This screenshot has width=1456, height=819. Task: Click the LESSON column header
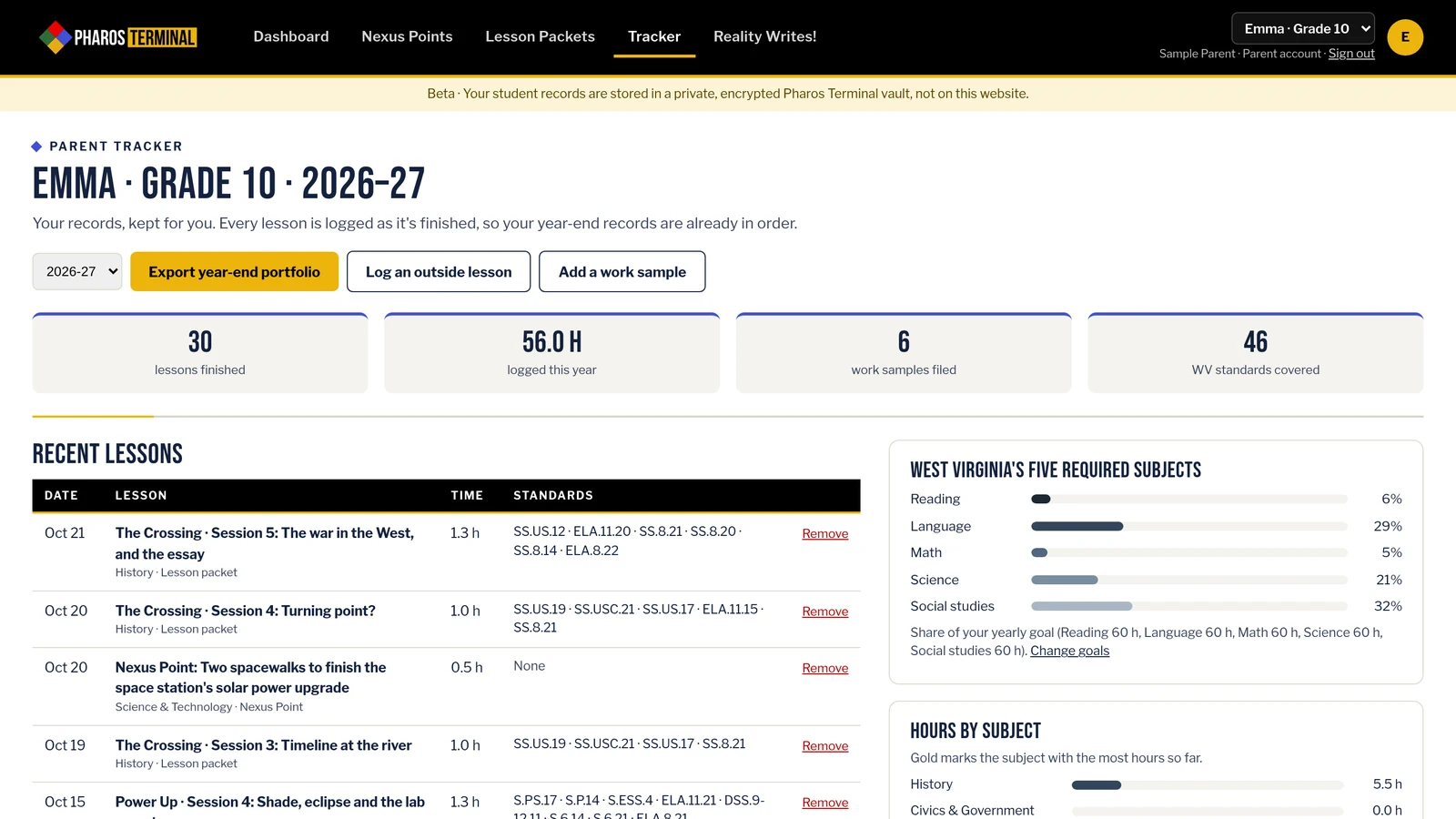click(x=141, y=495)
